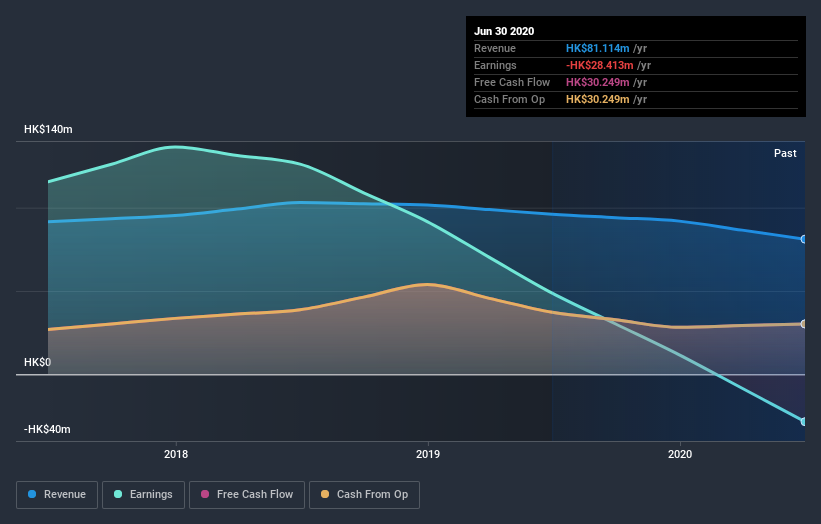The height and width of the screenshot is (524, 821).
Task: Click the -HK$28.413m earnings value
Action: coord(600,65)
